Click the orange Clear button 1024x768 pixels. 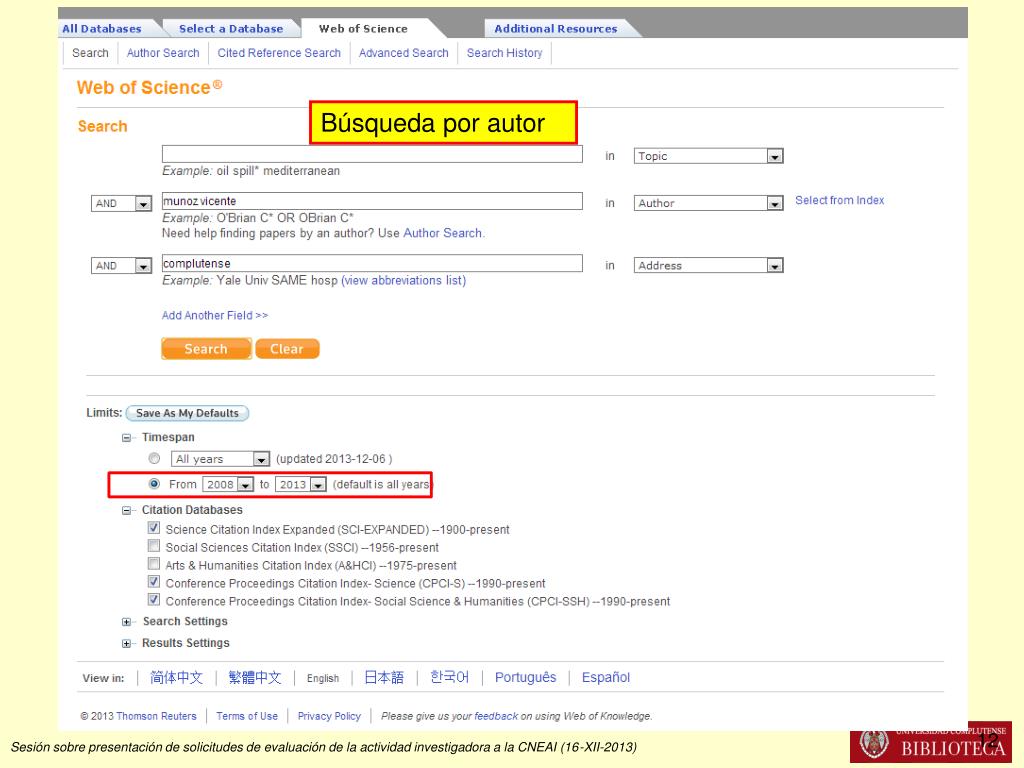pos(287,349)
